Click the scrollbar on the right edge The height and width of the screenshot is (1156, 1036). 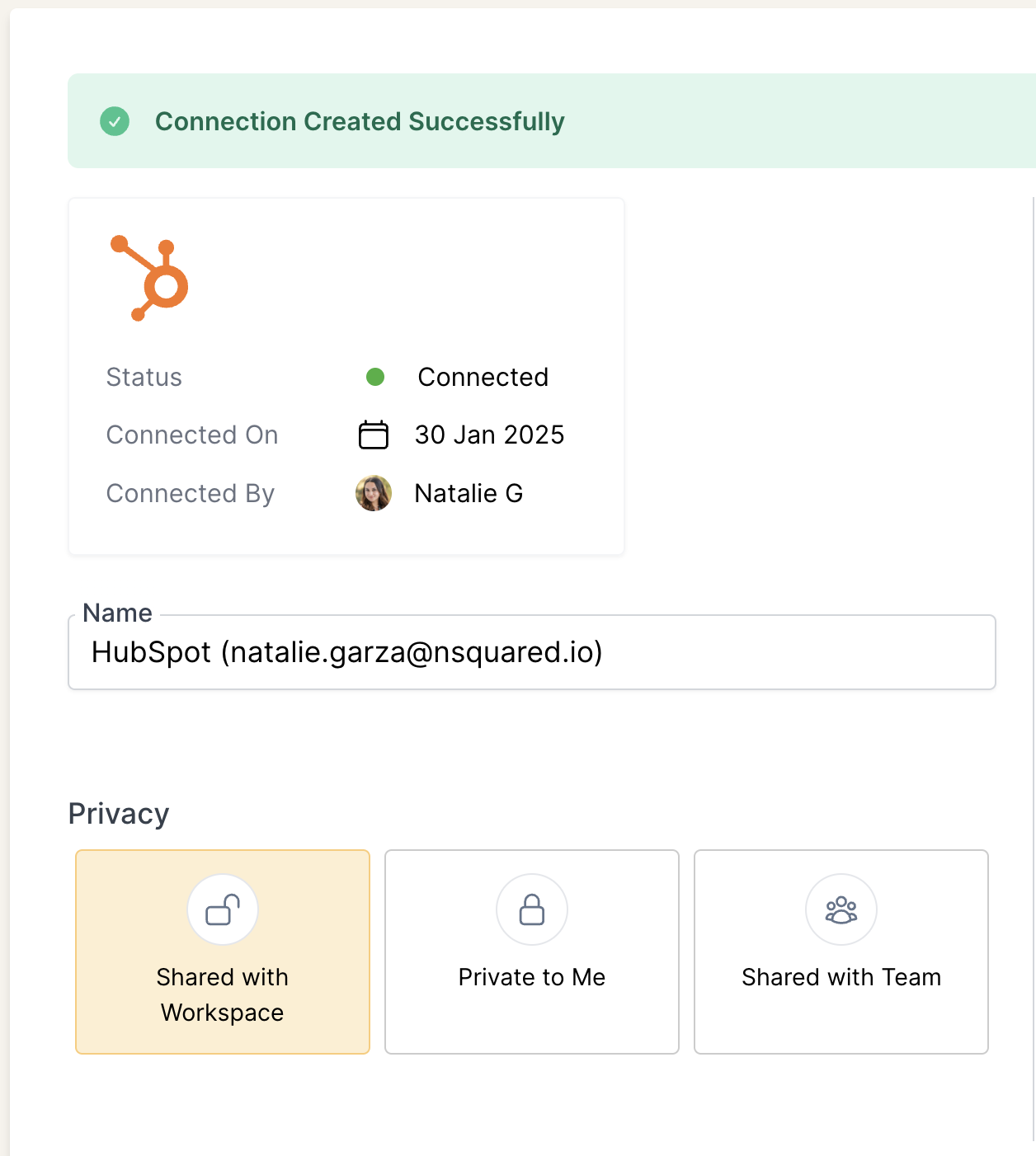coord(1033,577)
